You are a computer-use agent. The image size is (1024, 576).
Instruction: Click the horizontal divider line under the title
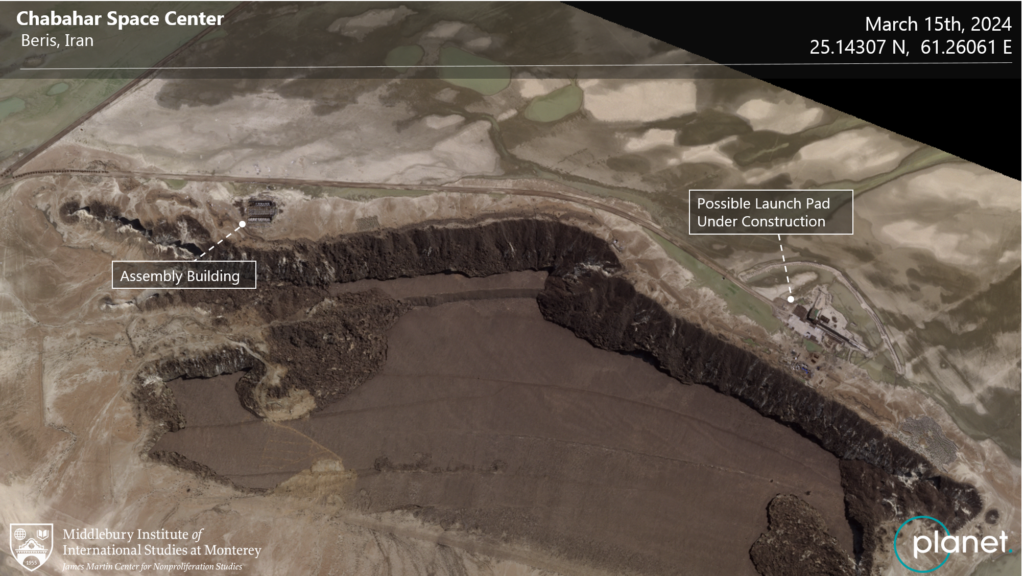[x=512, y=67]
